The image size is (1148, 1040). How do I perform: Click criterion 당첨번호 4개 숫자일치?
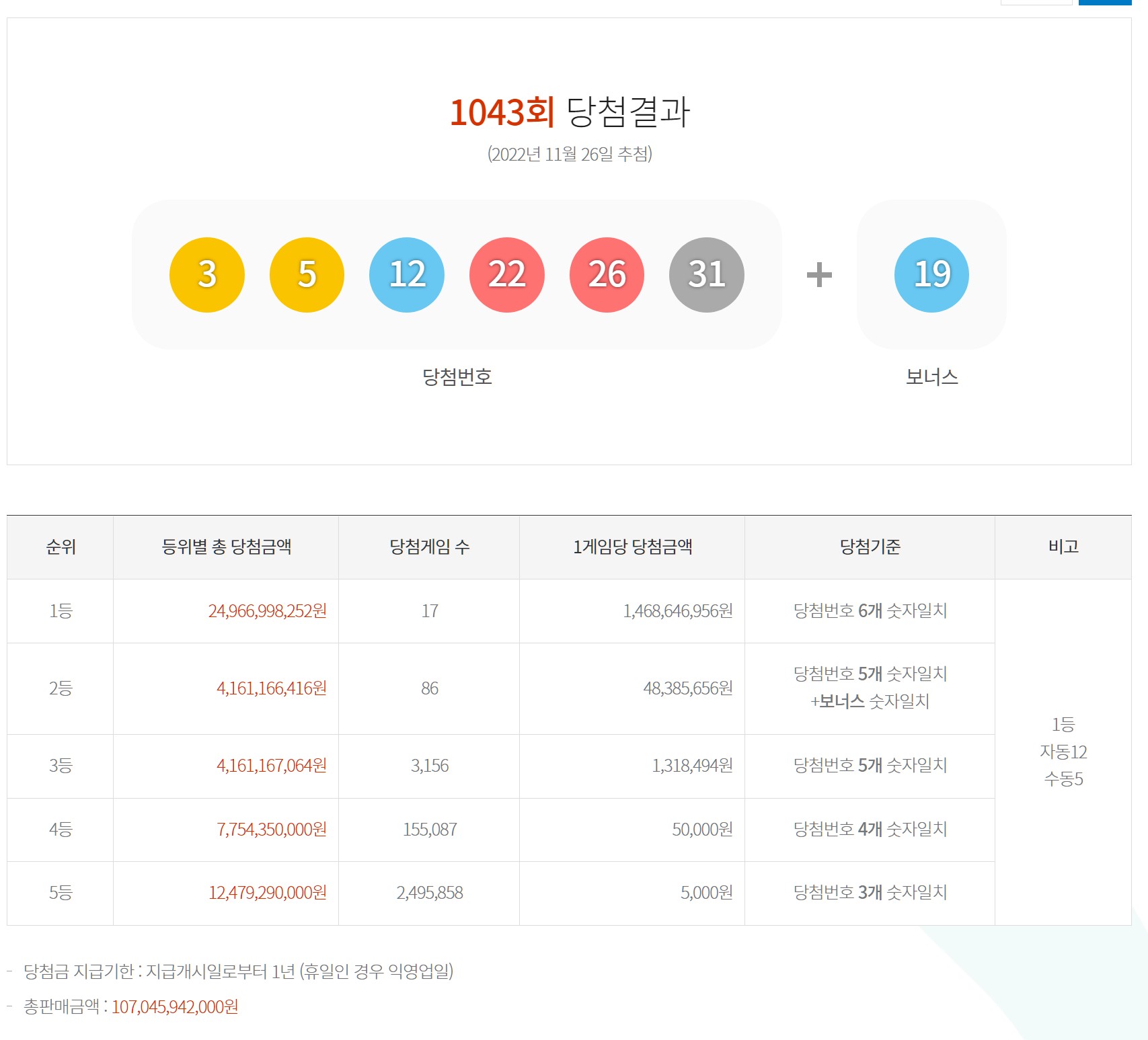[x=870, y=829]
